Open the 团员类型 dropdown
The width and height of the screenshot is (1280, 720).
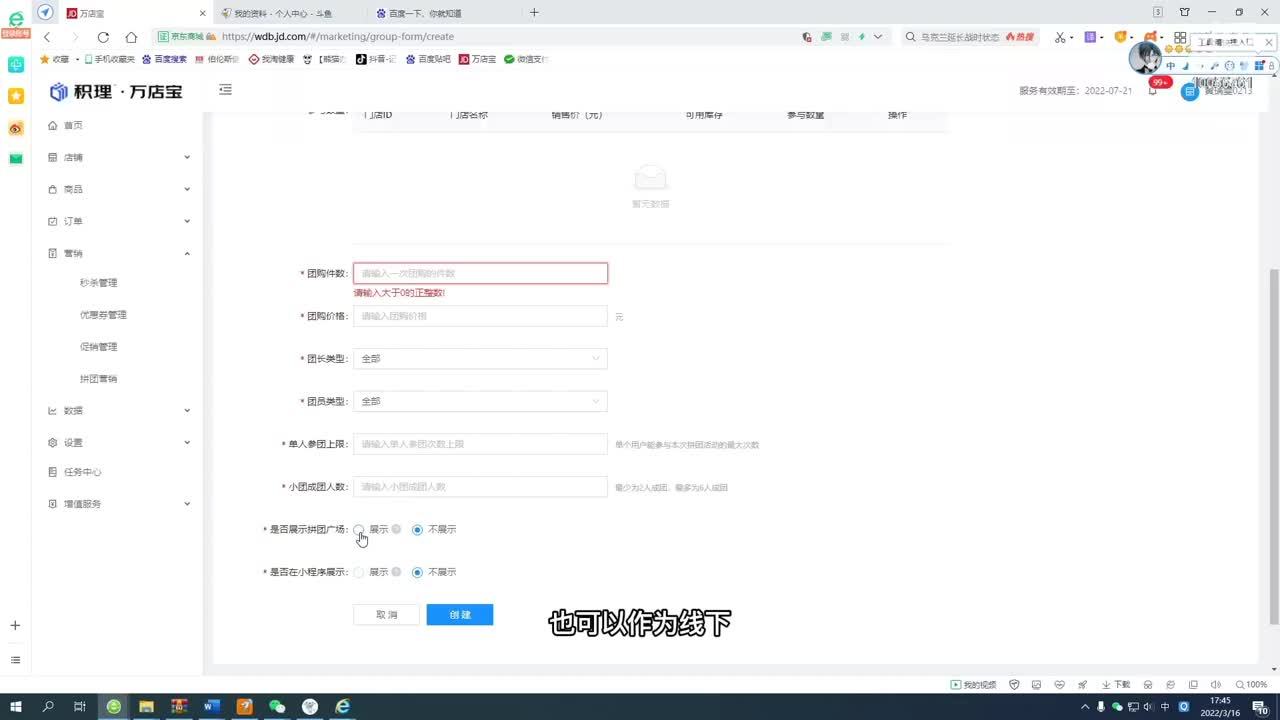tap(480, 401)
